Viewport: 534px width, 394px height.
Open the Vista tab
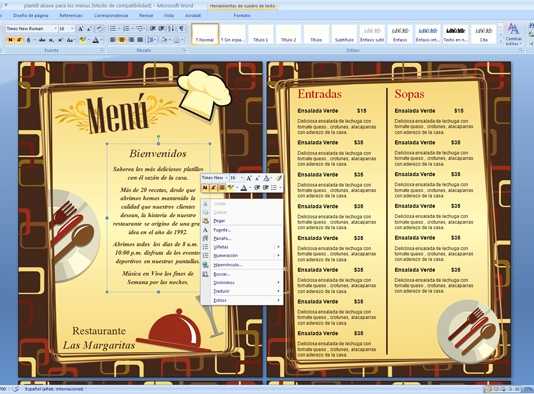click(169, 15)
